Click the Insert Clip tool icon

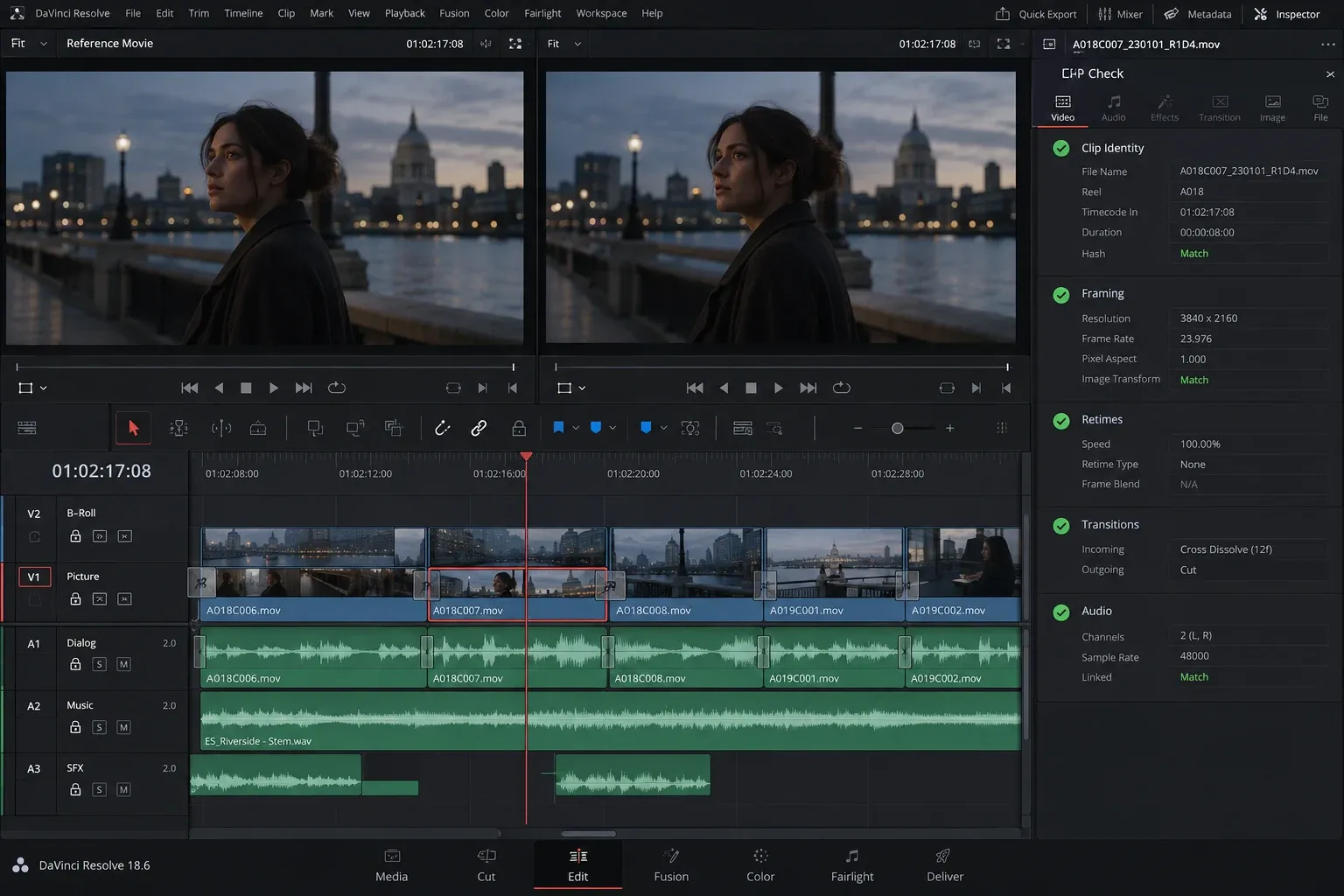coord(315,428)
